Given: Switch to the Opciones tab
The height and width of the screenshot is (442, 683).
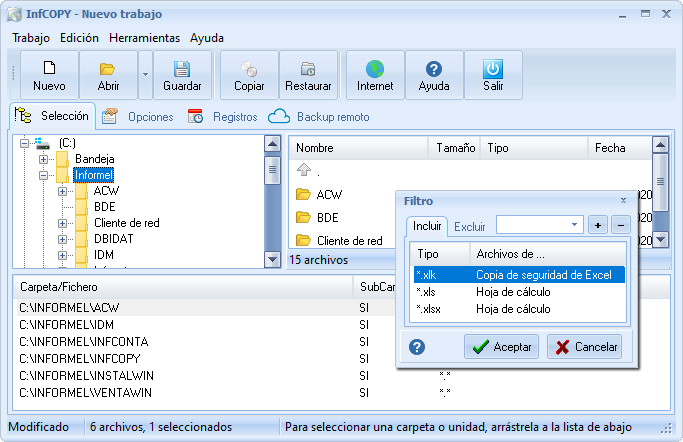Looking at the screenshot, I should (x=138, y=117).
